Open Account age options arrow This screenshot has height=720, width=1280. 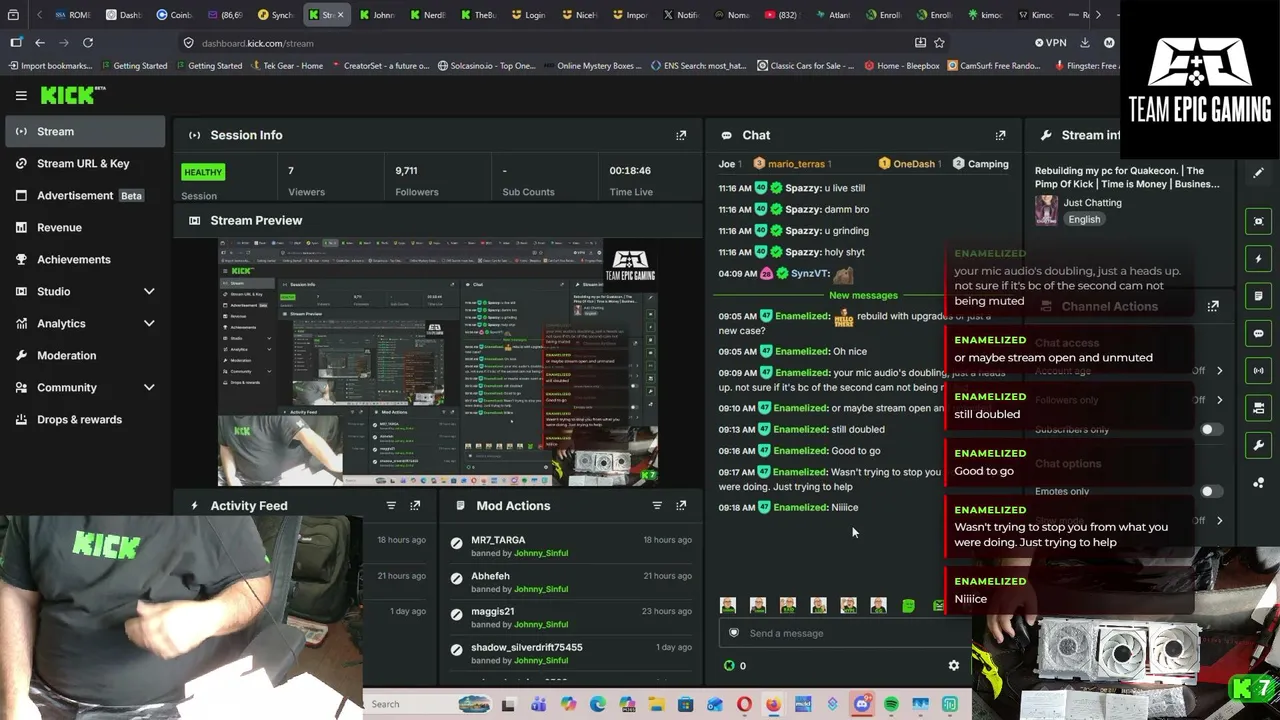pyautogui.click(x=1219, y=371)
